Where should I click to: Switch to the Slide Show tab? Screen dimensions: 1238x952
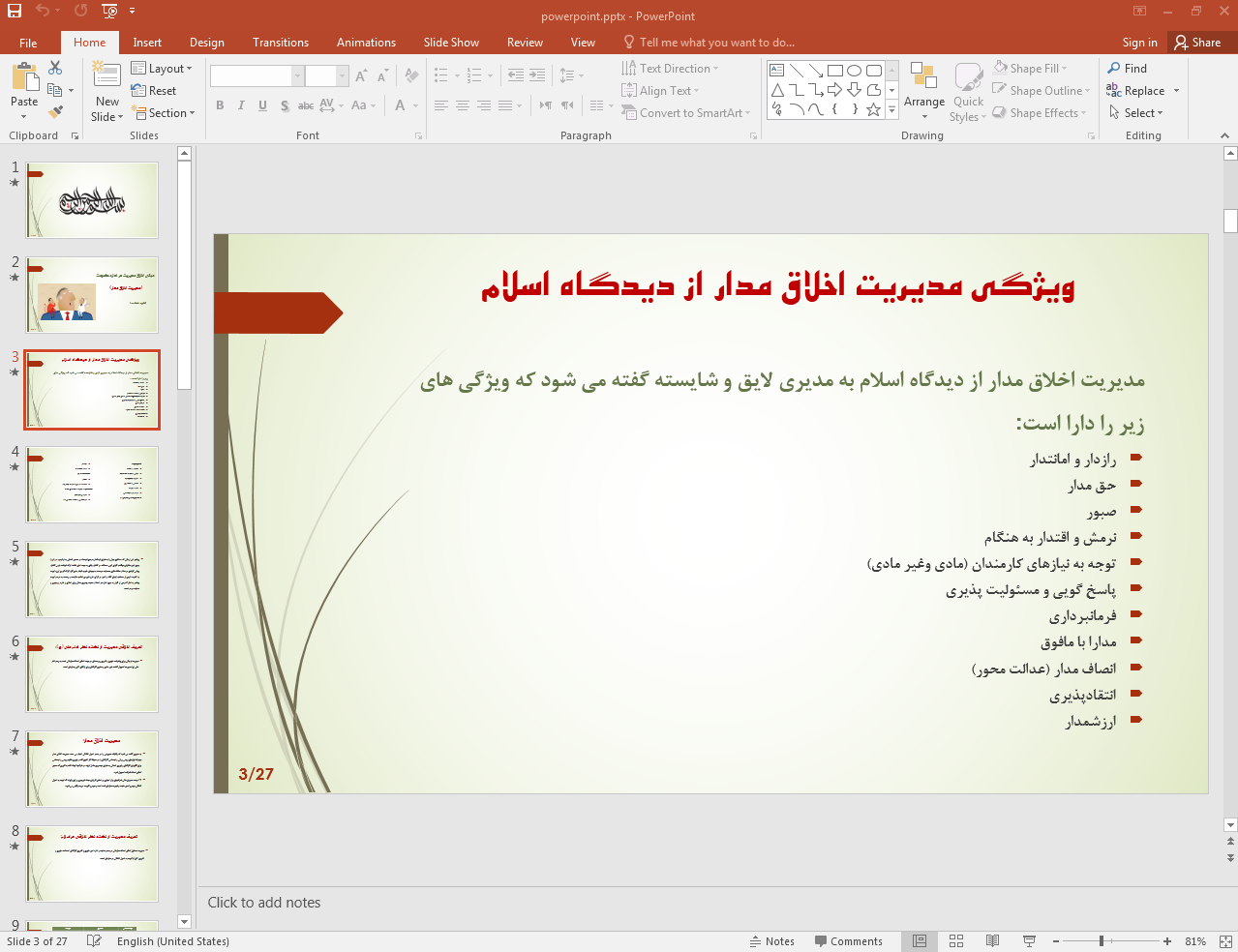(x=451, y=43)
